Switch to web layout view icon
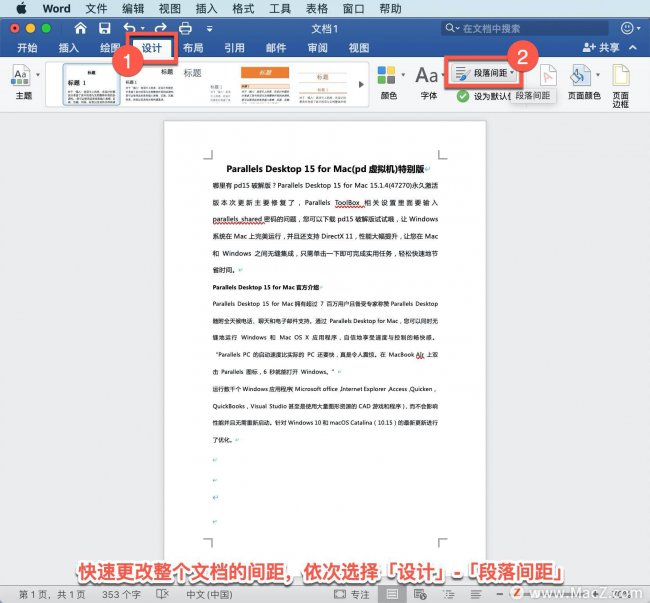The height and width of the screenshot is (603, 650). click(x=420, y=594)
